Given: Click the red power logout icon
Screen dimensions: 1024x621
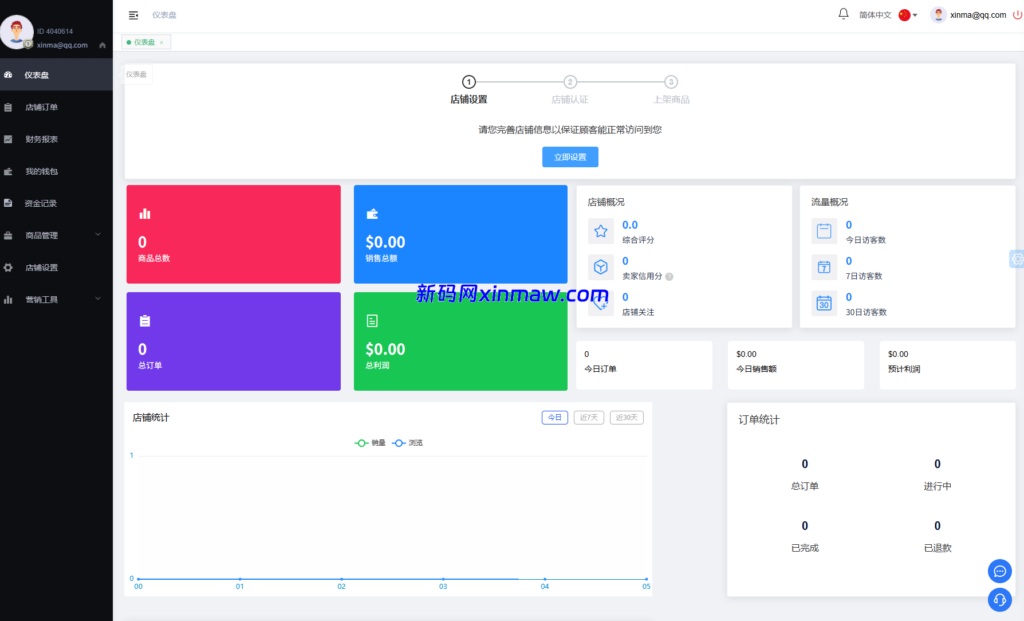Looking at the screenshot, I should [1017, 14].
